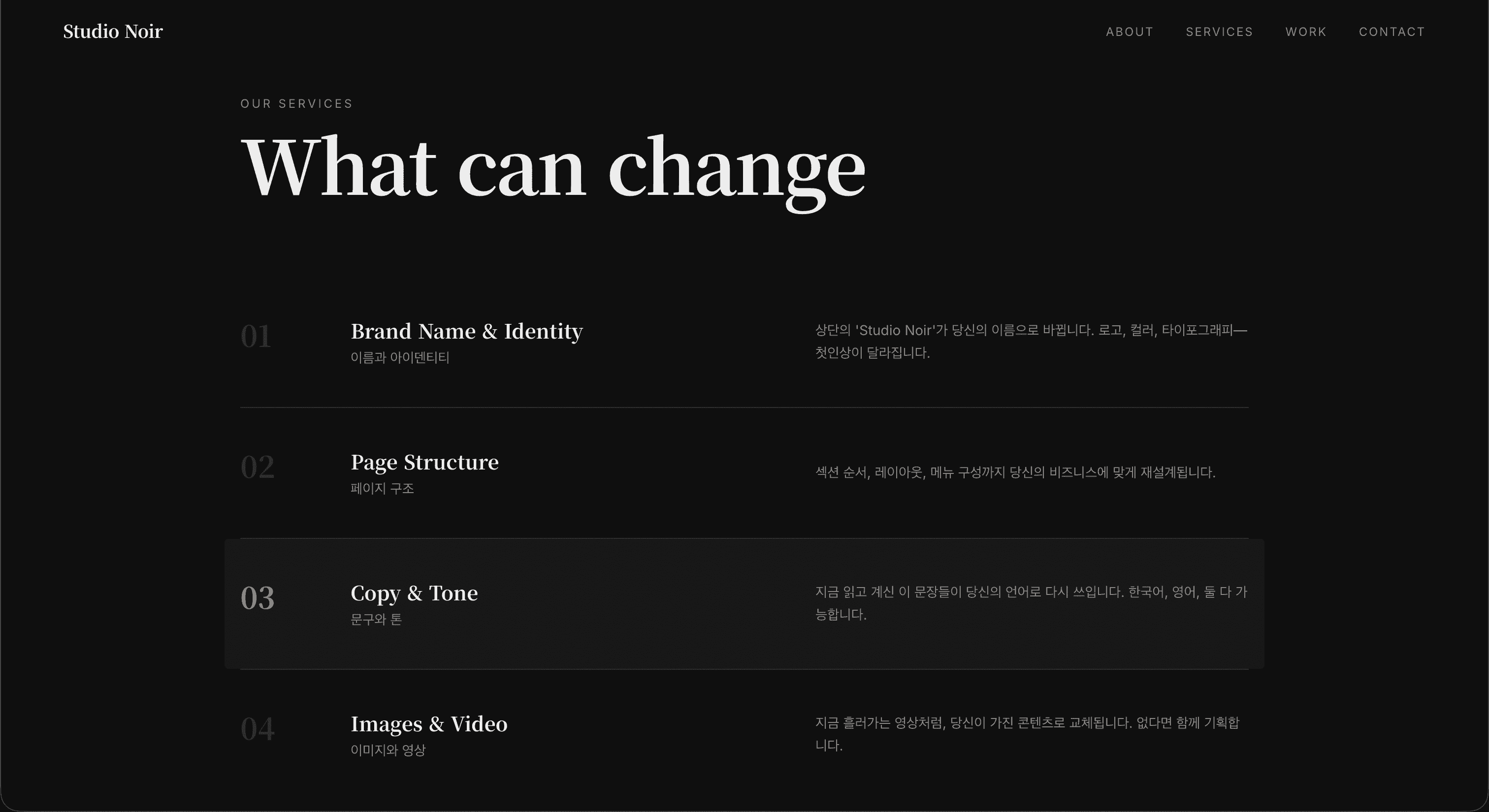The width and height of the screenshot is (1489, 812).
Task: Navigate to the Work page
Action: tap(1306, 32)
